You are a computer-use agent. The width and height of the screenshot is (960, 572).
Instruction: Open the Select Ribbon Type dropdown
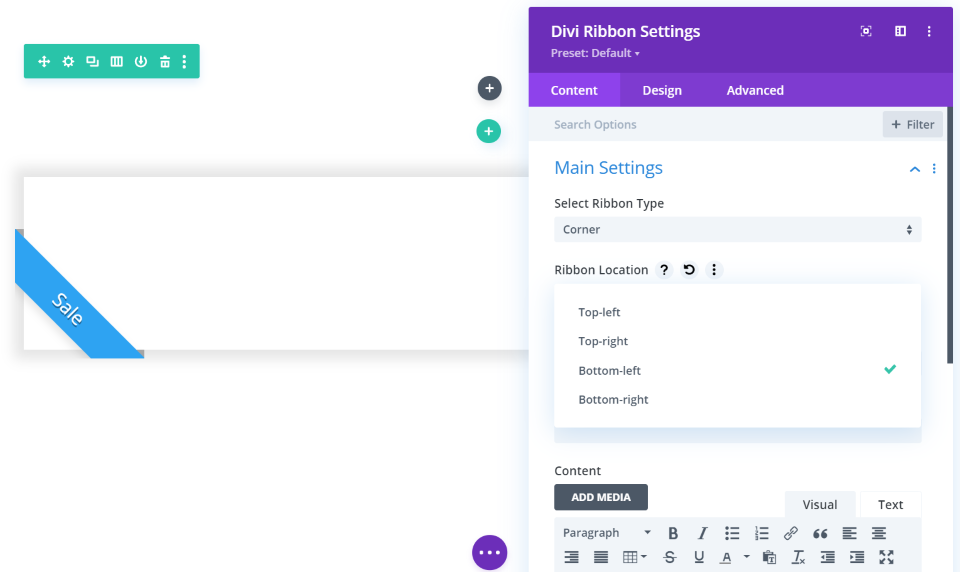click(738, 230)
